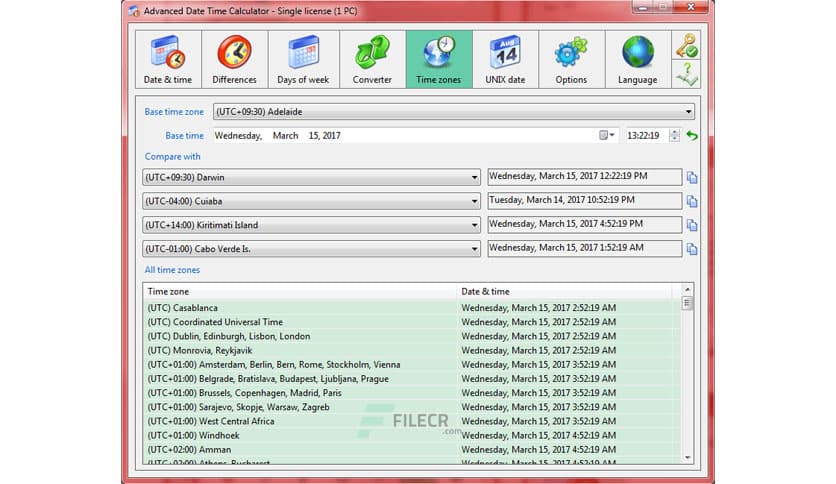Open the Differences tool
Viewport: 836px width, 484px height.
click(235, 59)
